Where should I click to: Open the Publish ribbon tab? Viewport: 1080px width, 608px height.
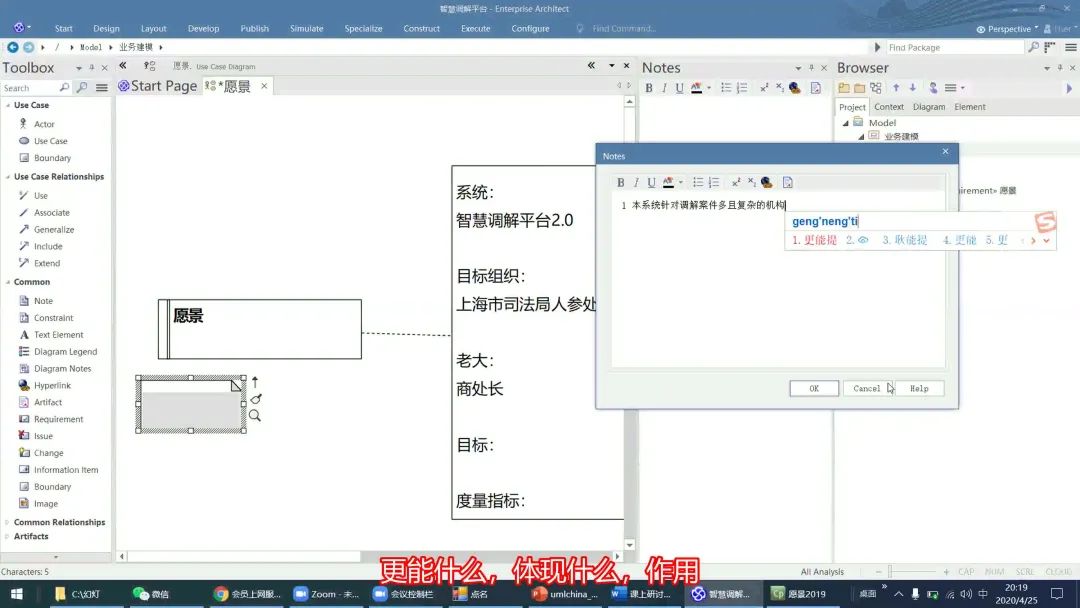coord(254,28)
